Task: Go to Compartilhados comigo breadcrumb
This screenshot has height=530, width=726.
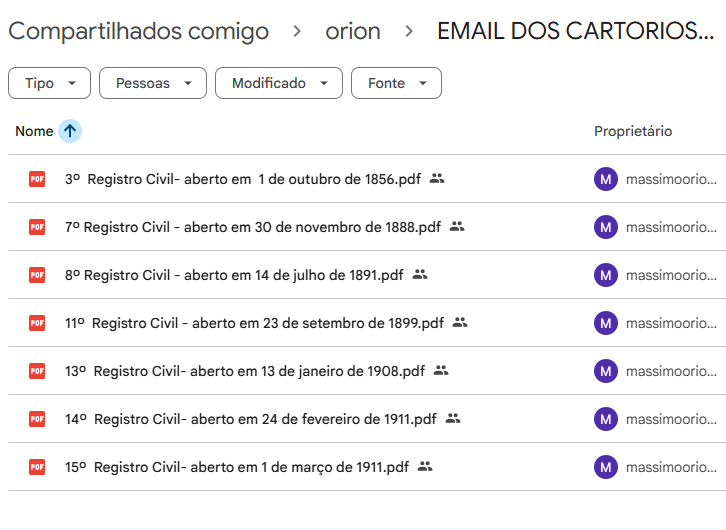Action: point(138,31)
